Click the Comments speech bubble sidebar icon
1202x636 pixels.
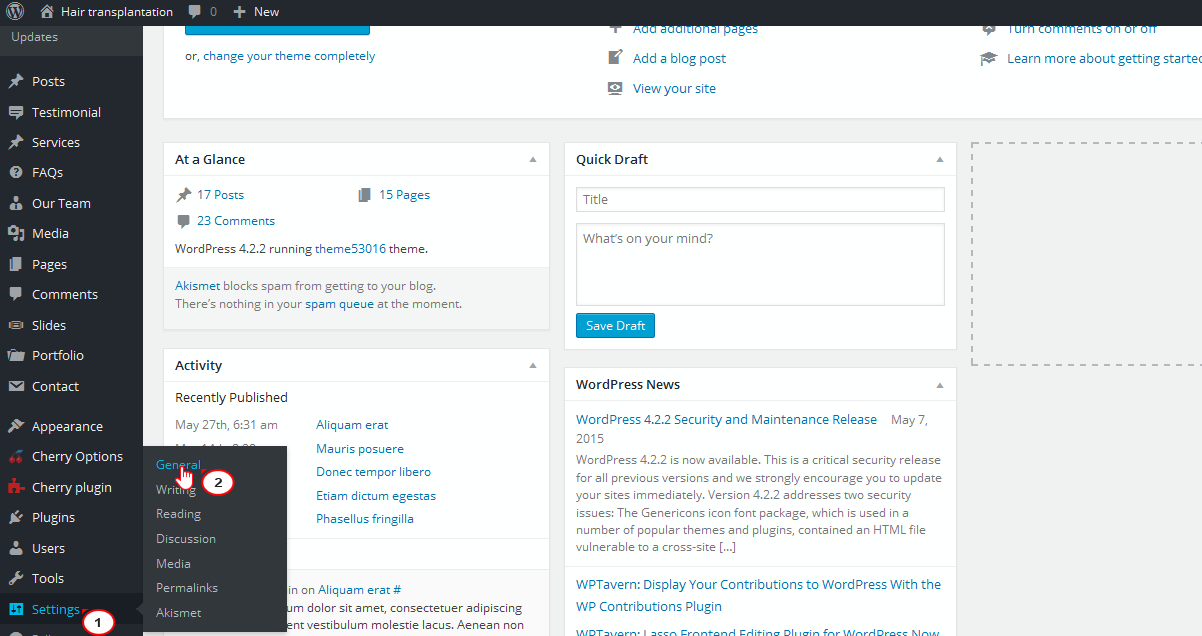15,294
